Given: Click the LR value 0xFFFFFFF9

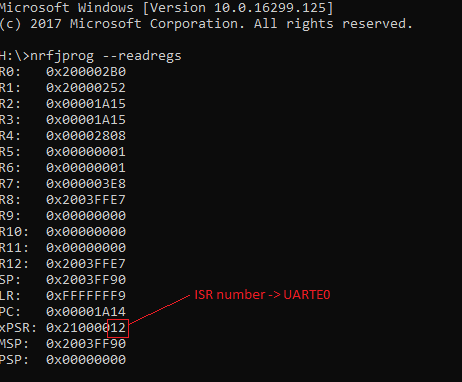Looking at the screenshot, I should 86,296.
